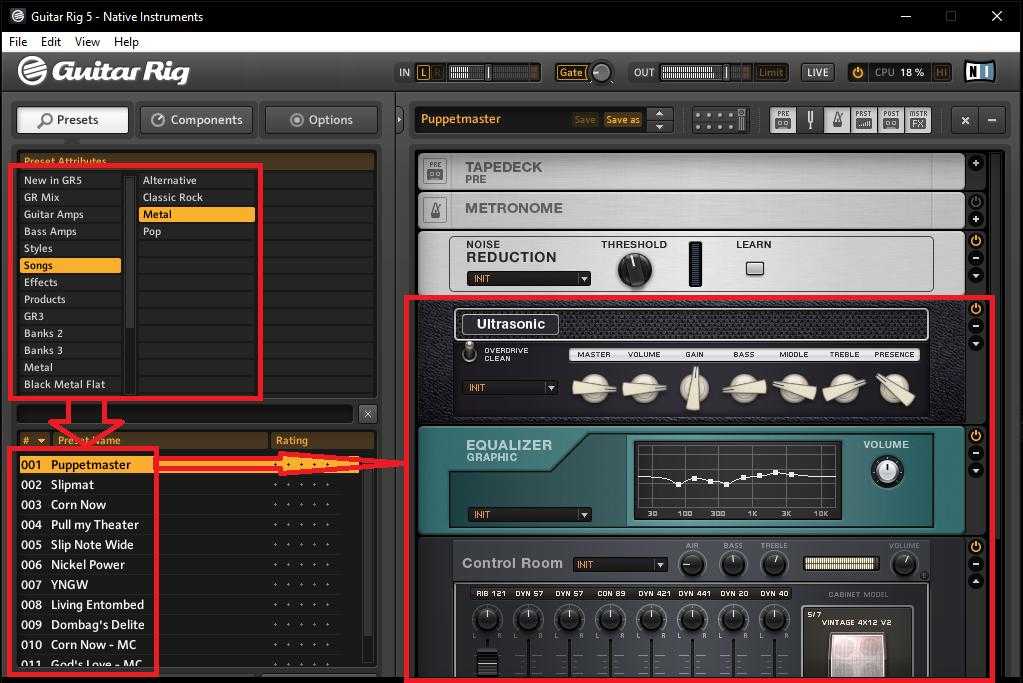Toggle power on the Control Room module
This screenshot has width=1023, height=683.
pos(975,547)
